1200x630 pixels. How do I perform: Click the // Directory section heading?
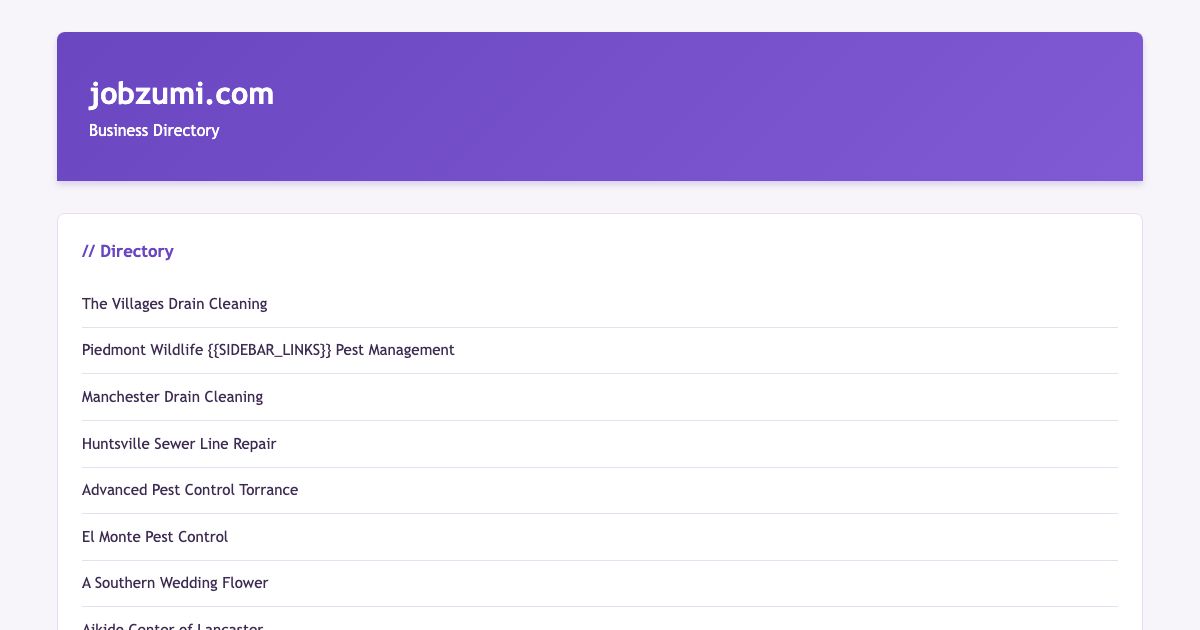point(128,252)
